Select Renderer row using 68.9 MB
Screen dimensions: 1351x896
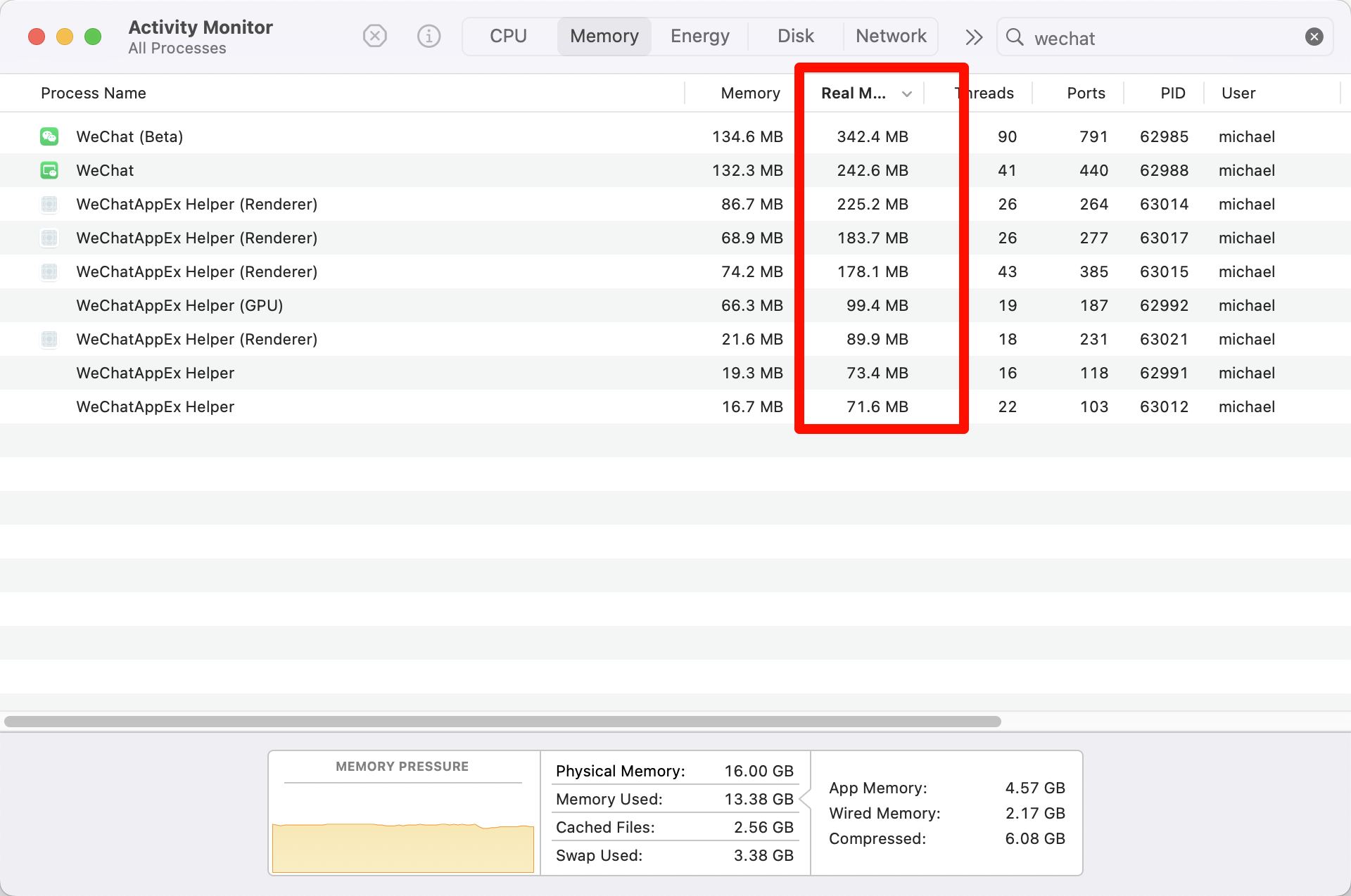click(x=675, y=238)
